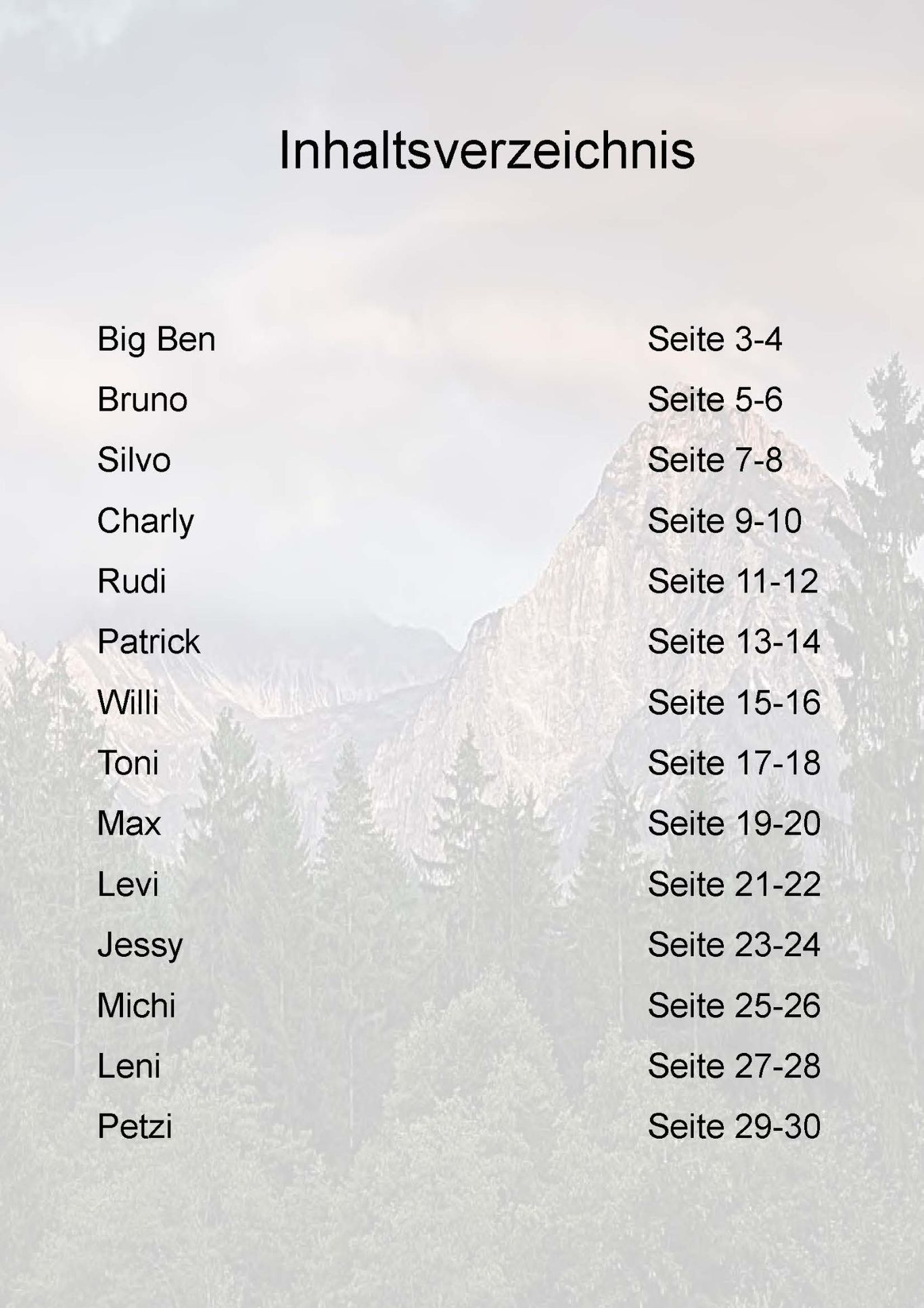Click the Petzi entry
Screen dimensions: 924x1308
coord(135,1127)
